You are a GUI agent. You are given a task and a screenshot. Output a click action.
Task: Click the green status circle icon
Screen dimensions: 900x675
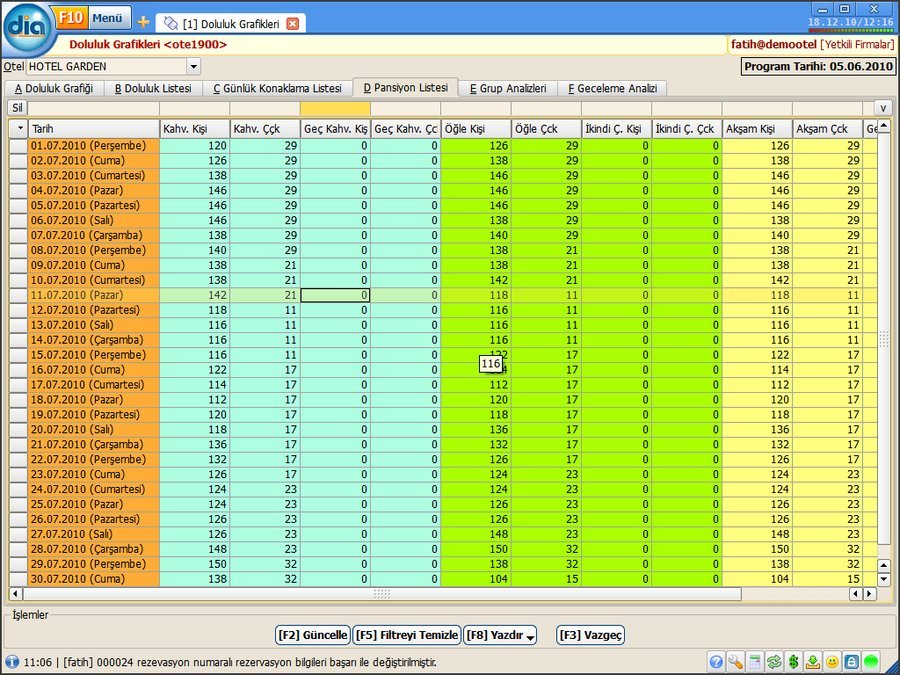click(871, 662)
